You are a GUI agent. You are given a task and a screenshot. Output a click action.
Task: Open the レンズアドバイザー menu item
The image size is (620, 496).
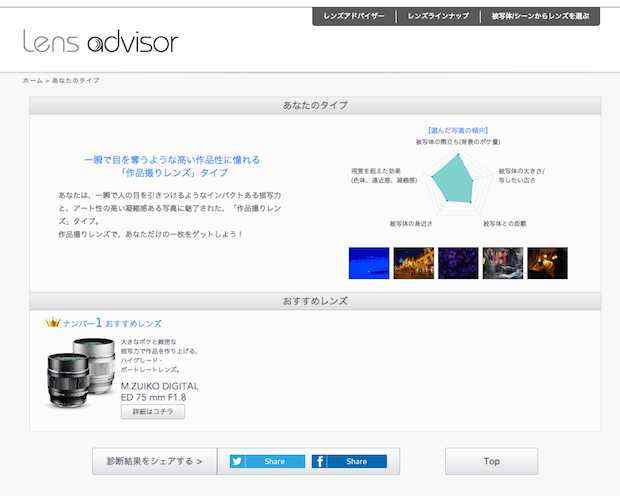354,17
